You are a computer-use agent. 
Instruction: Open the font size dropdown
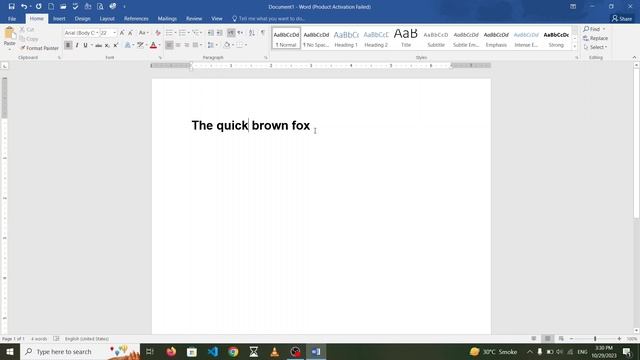pos(114,33)
